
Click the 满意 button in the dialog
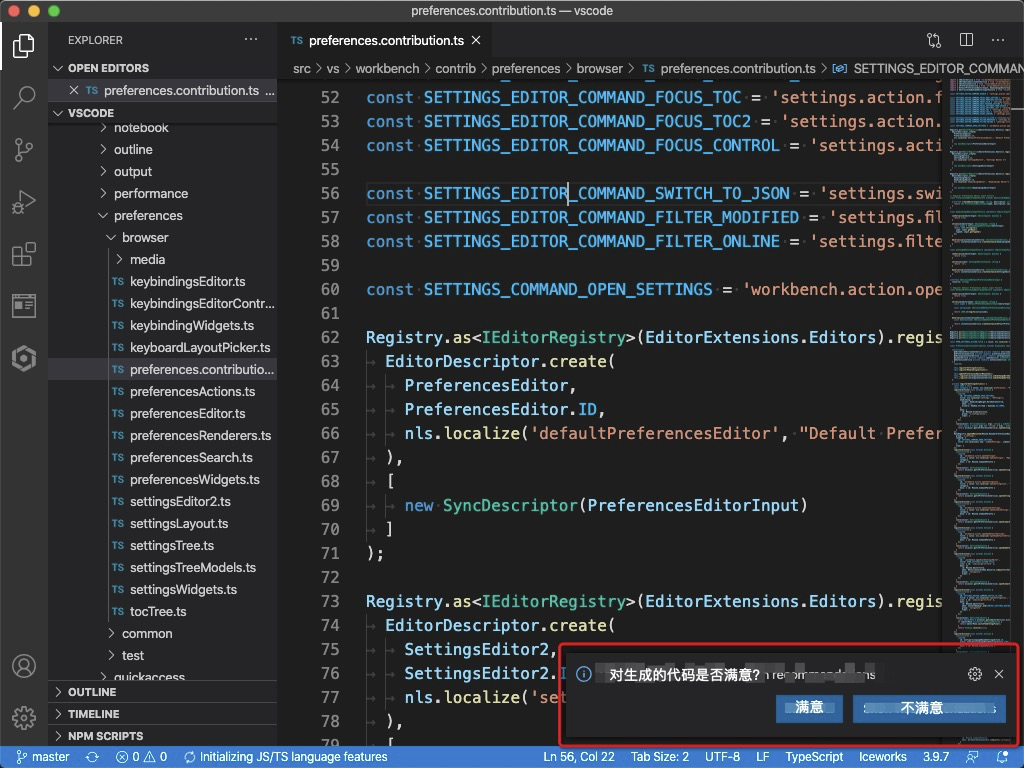coord(809,708)
